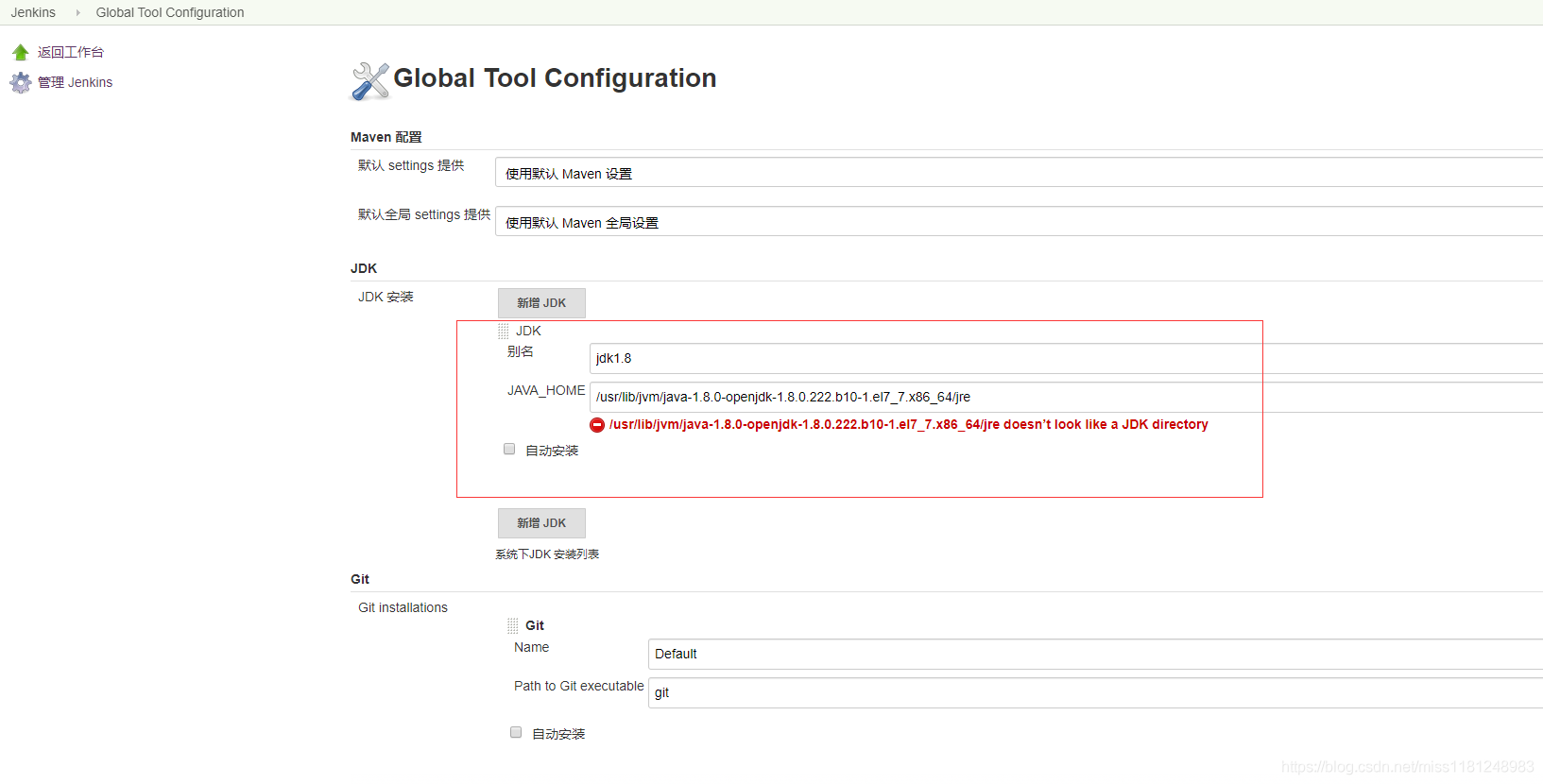Click the Maven 配置 section heading
This screenshot has width=1543, height=784.
[386, 137]
